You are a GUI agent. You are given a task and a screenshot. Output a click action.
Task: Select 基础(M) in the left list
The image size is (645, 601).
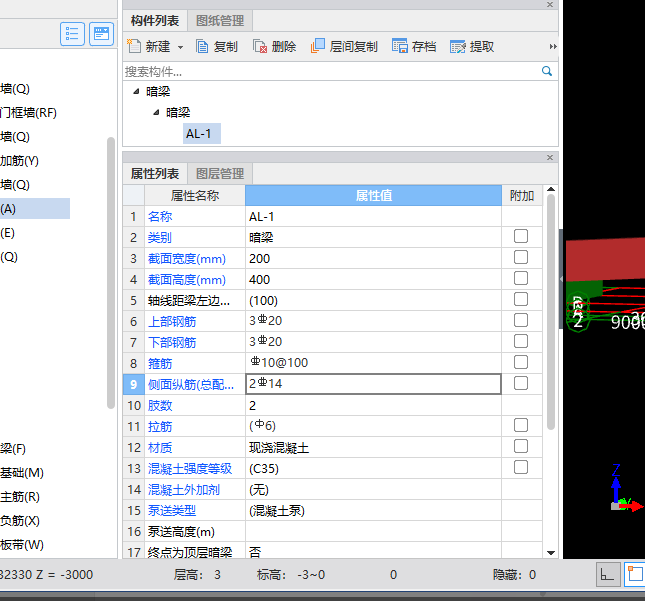point(22,473)
